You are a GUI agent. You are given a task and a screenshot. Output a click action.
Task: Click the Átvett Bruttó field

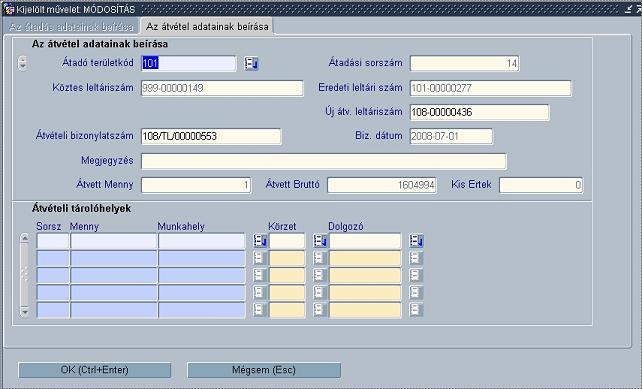point(382,185)
